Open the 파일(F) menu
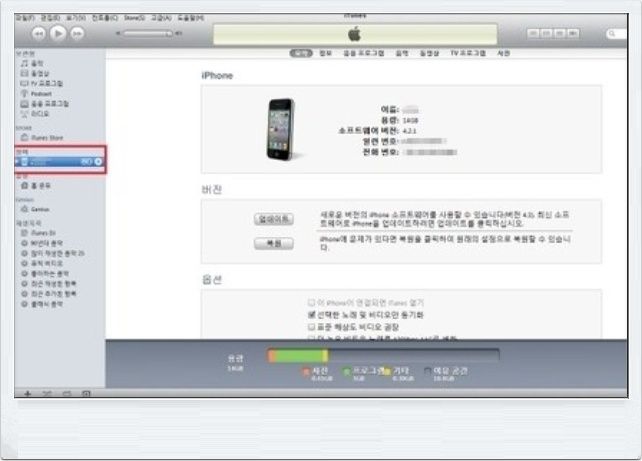Viewport: 642px width, 461px height. (x=25, y=18)
